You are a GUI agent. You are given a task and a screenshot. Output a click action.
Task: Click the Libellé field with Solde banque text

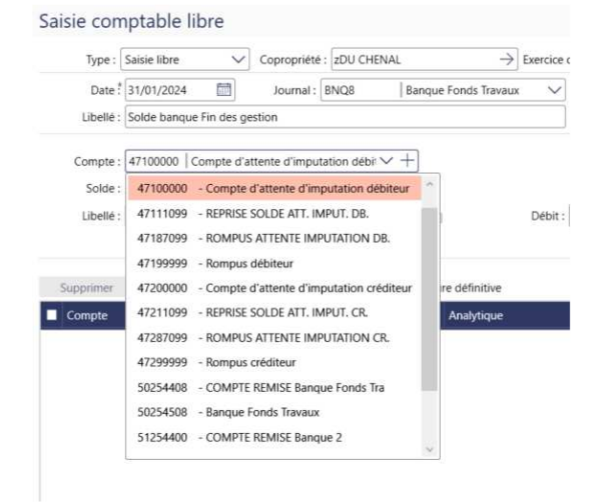pos(344,116)
